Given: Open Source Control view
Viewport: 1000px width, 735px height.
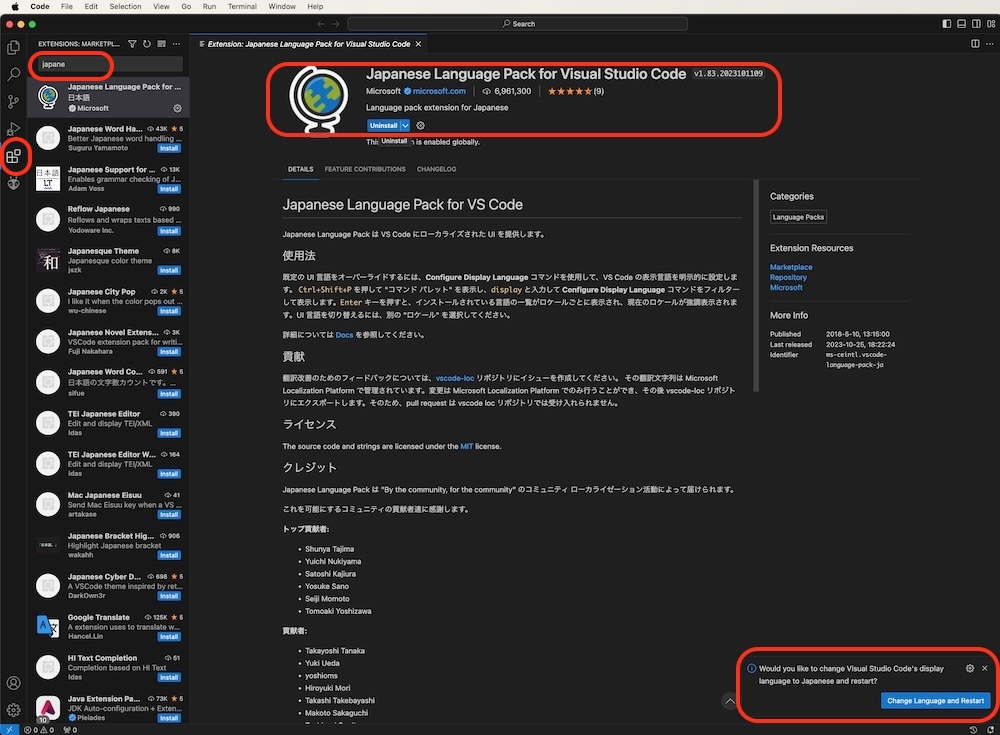Looking at the screenshot, I should pos(14,102).
